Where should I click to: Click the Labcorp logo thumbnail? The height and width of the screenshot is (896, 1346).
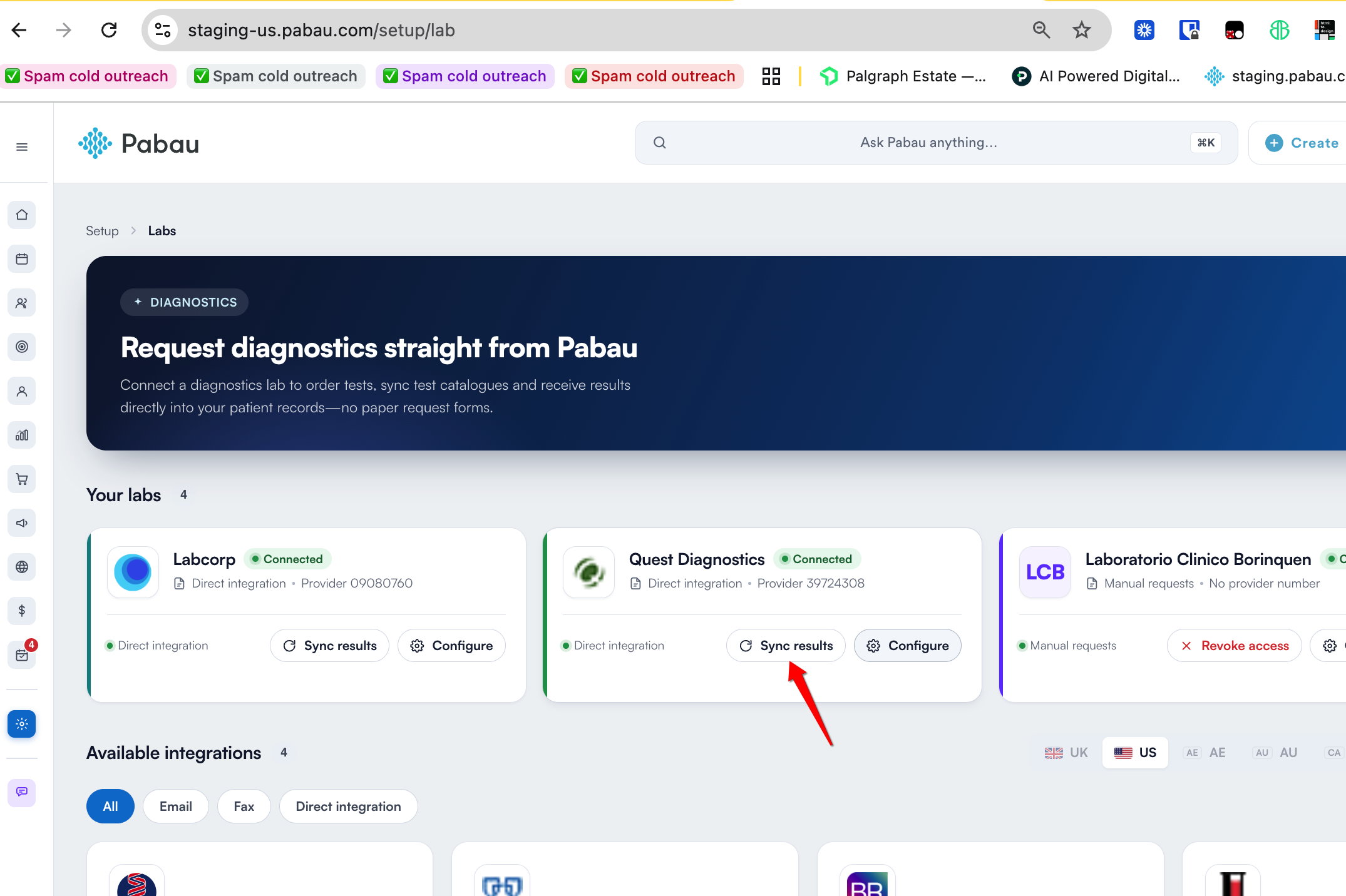pos(133,572)
